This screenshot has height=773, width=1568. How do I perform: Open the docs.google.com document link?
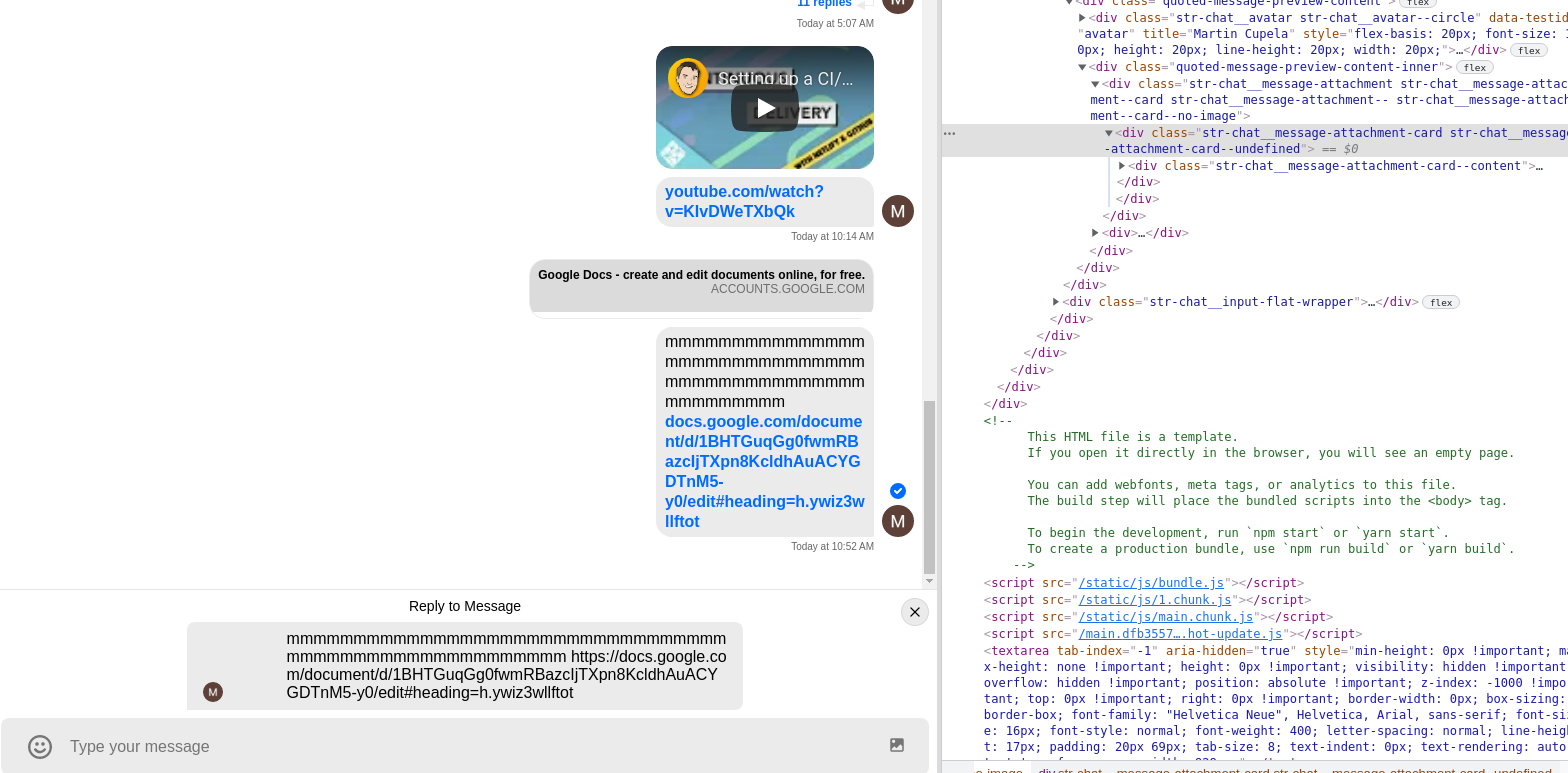point(765,471)
